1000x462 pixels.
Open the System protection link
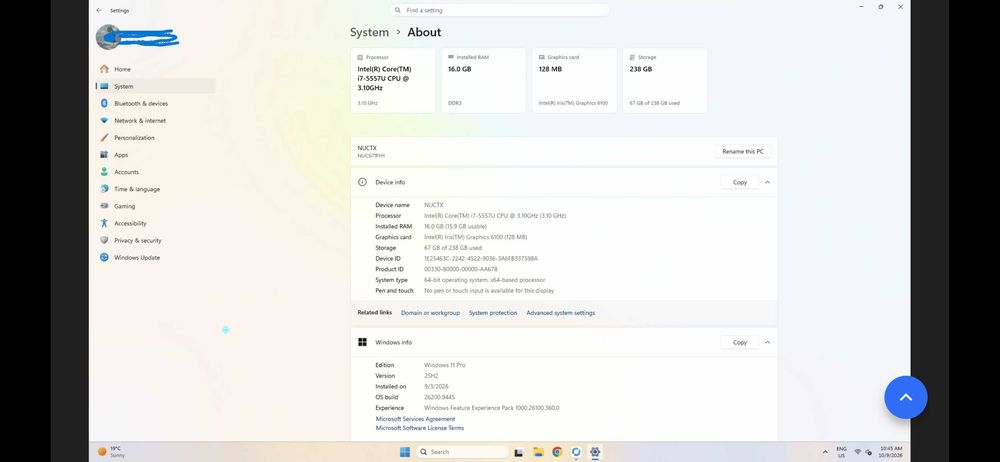(x=493, y=313)
